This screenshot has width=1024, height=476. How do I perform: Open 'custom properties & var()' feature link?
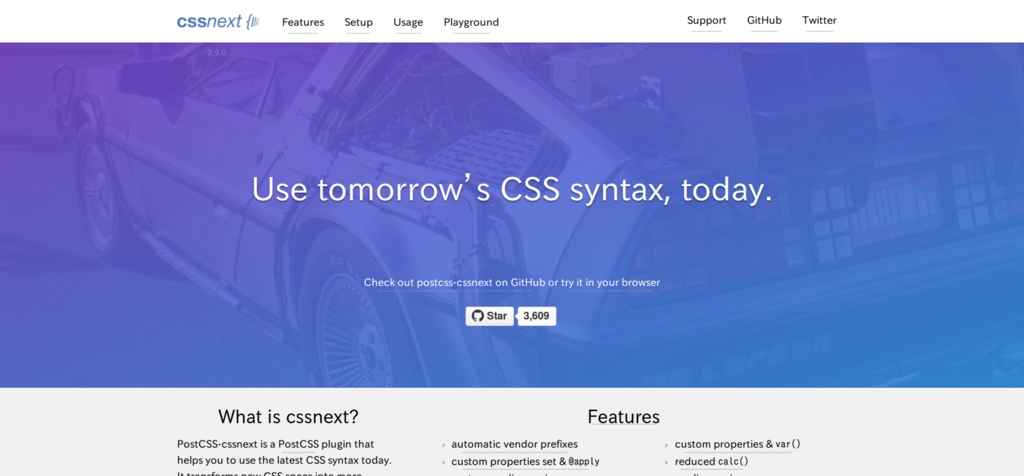click(737, 444)
